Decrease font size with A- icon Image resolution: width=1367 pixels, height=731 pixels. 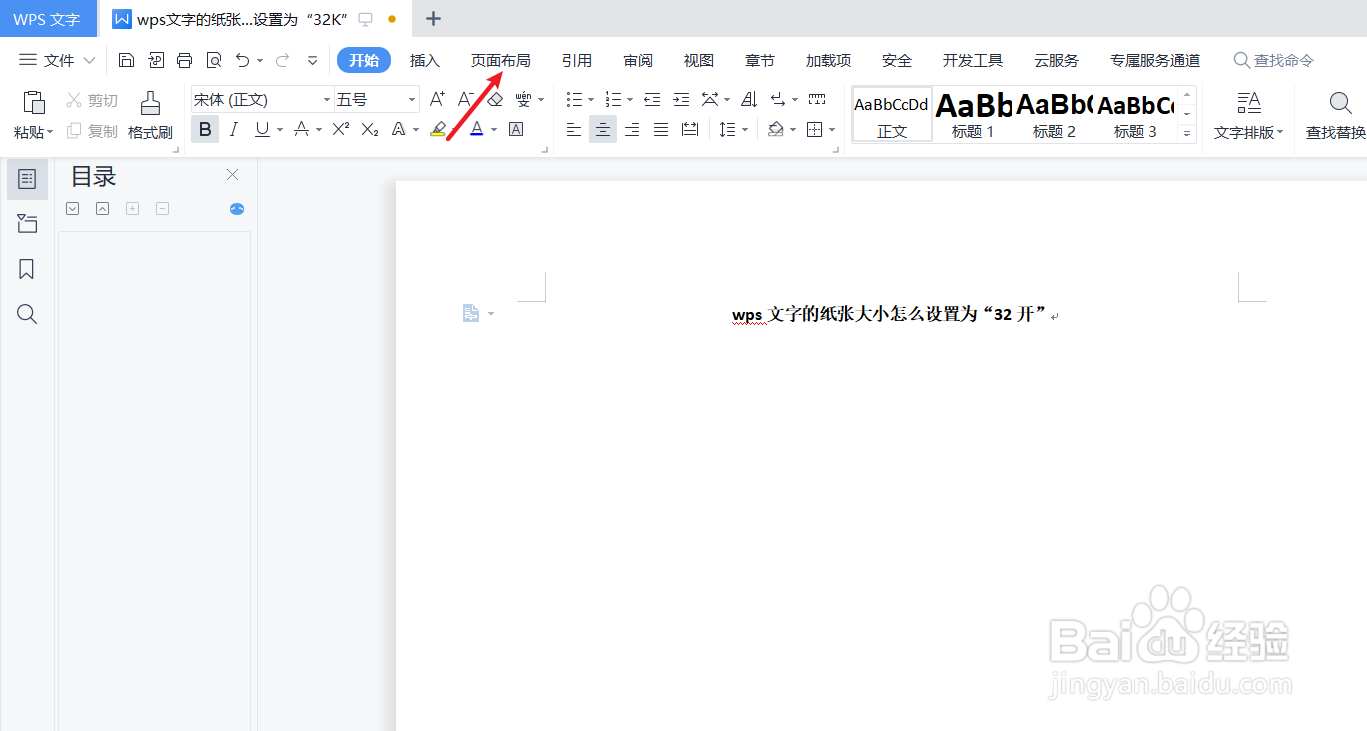point(466,99)
